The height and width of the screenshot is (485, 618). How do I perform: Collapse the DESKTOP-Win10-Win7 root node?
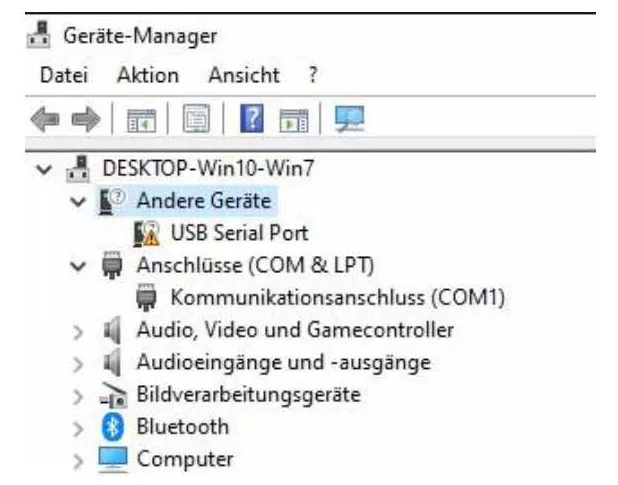coord(42,169)
